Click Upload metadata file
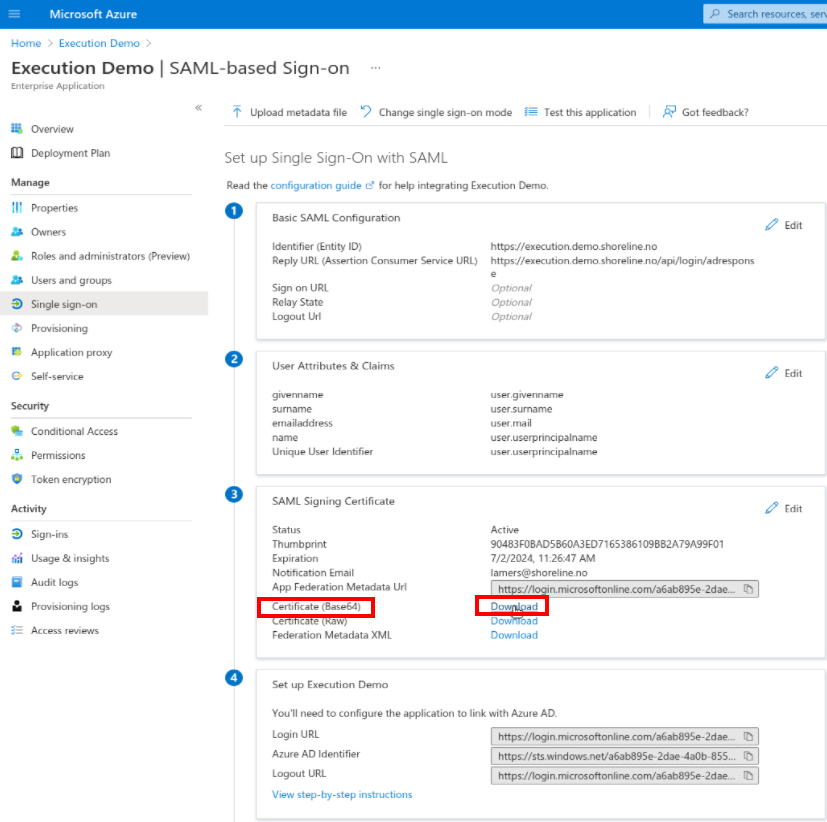 tap(289, 112)
